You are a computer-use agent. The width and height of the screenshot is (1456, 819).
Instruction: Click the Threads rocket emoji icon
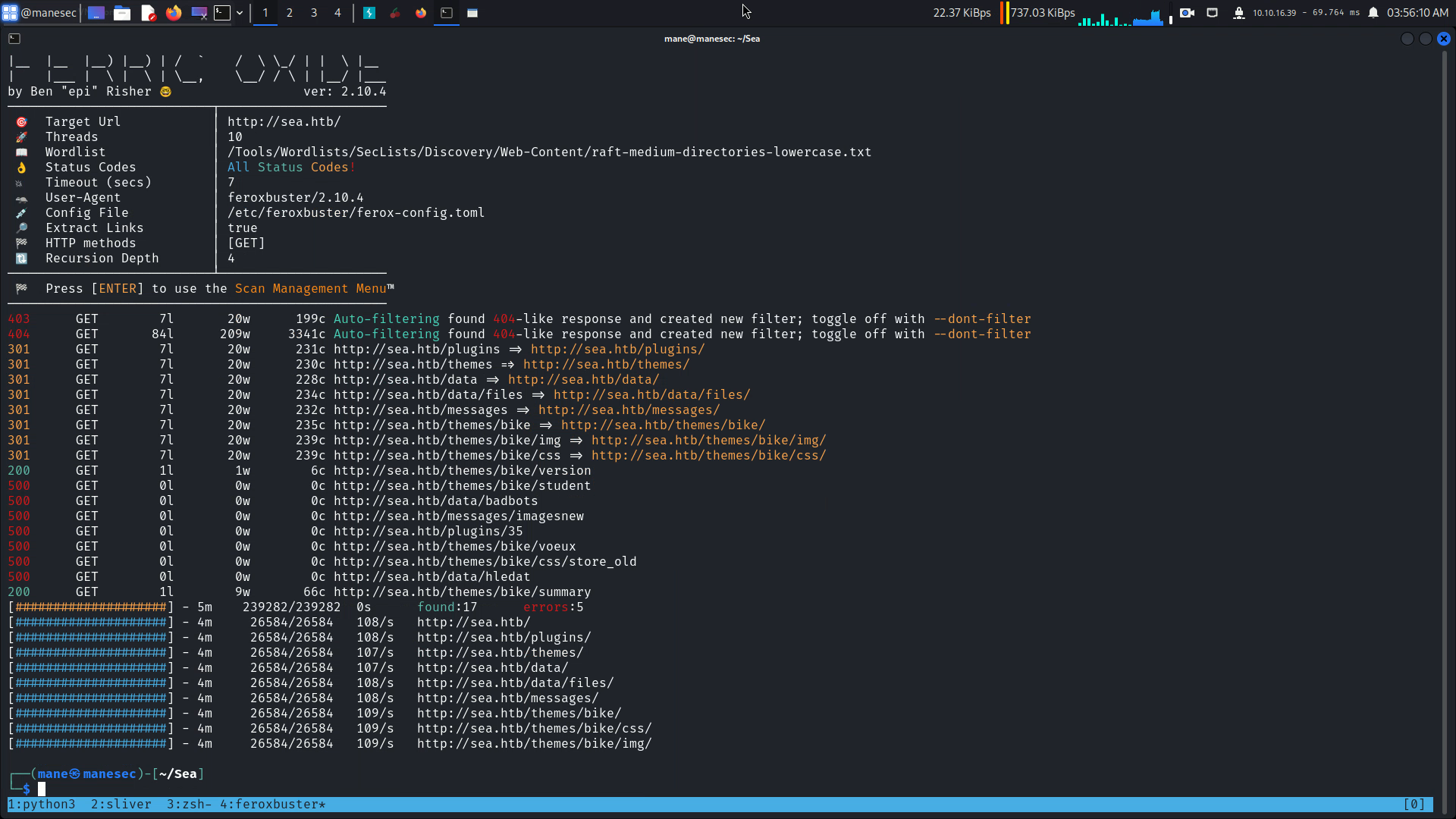[x=22, y=137]
